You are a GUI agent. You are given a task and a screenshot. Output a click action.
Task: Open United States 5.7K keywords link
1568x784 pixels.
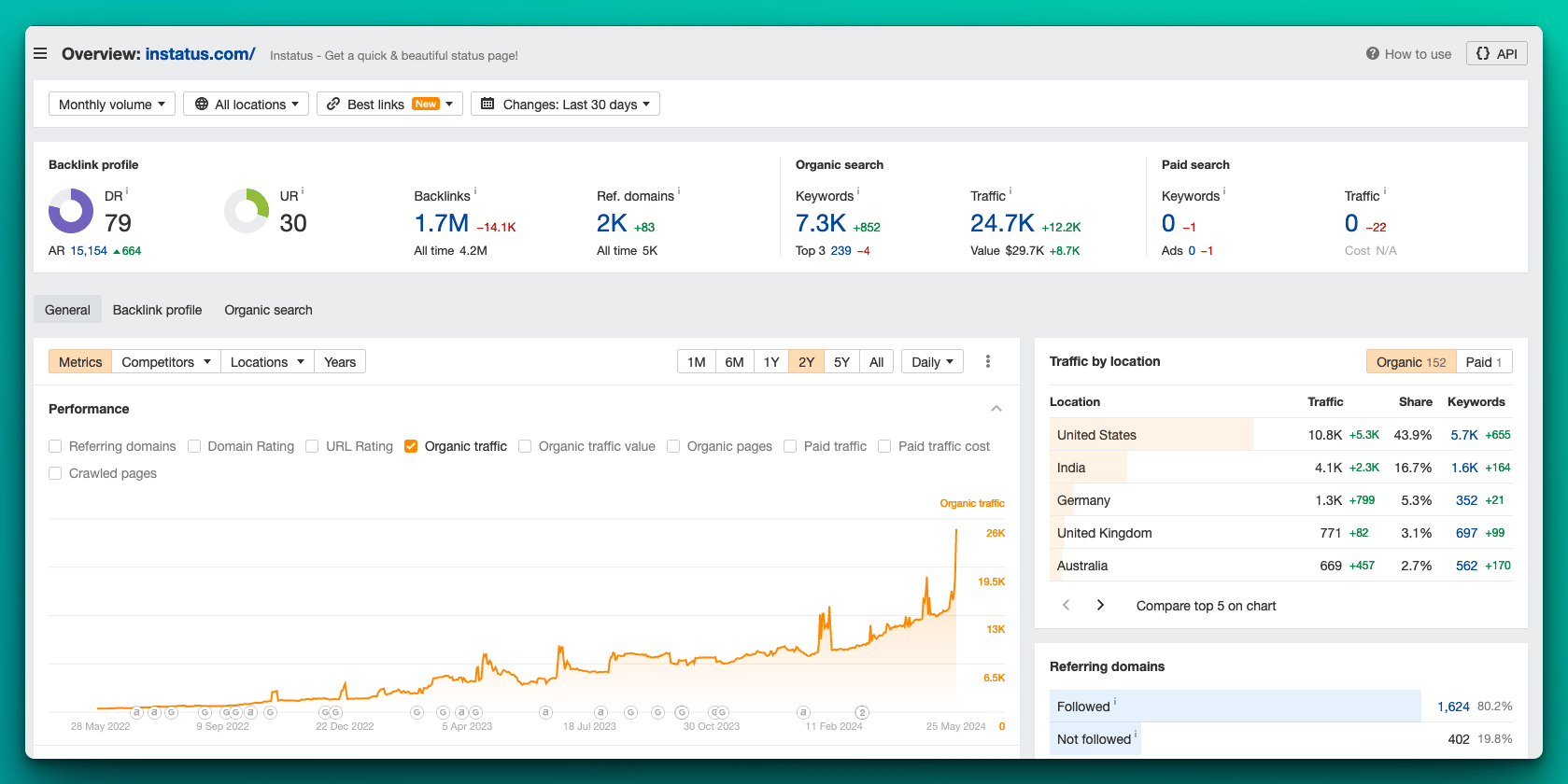1464,435
